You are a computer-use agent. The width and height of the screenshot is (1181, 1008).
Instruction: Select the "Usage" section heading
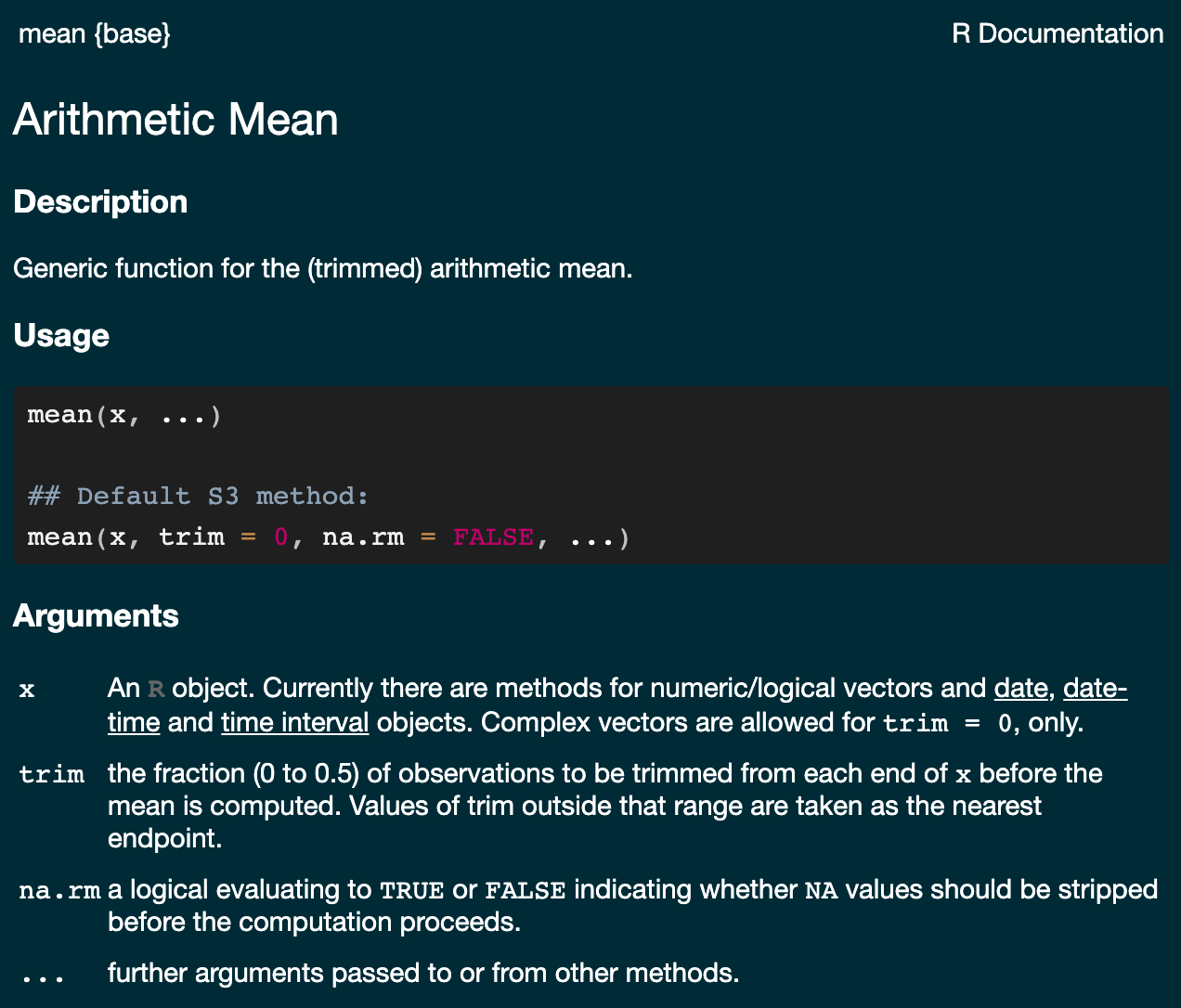click(61, 335)
